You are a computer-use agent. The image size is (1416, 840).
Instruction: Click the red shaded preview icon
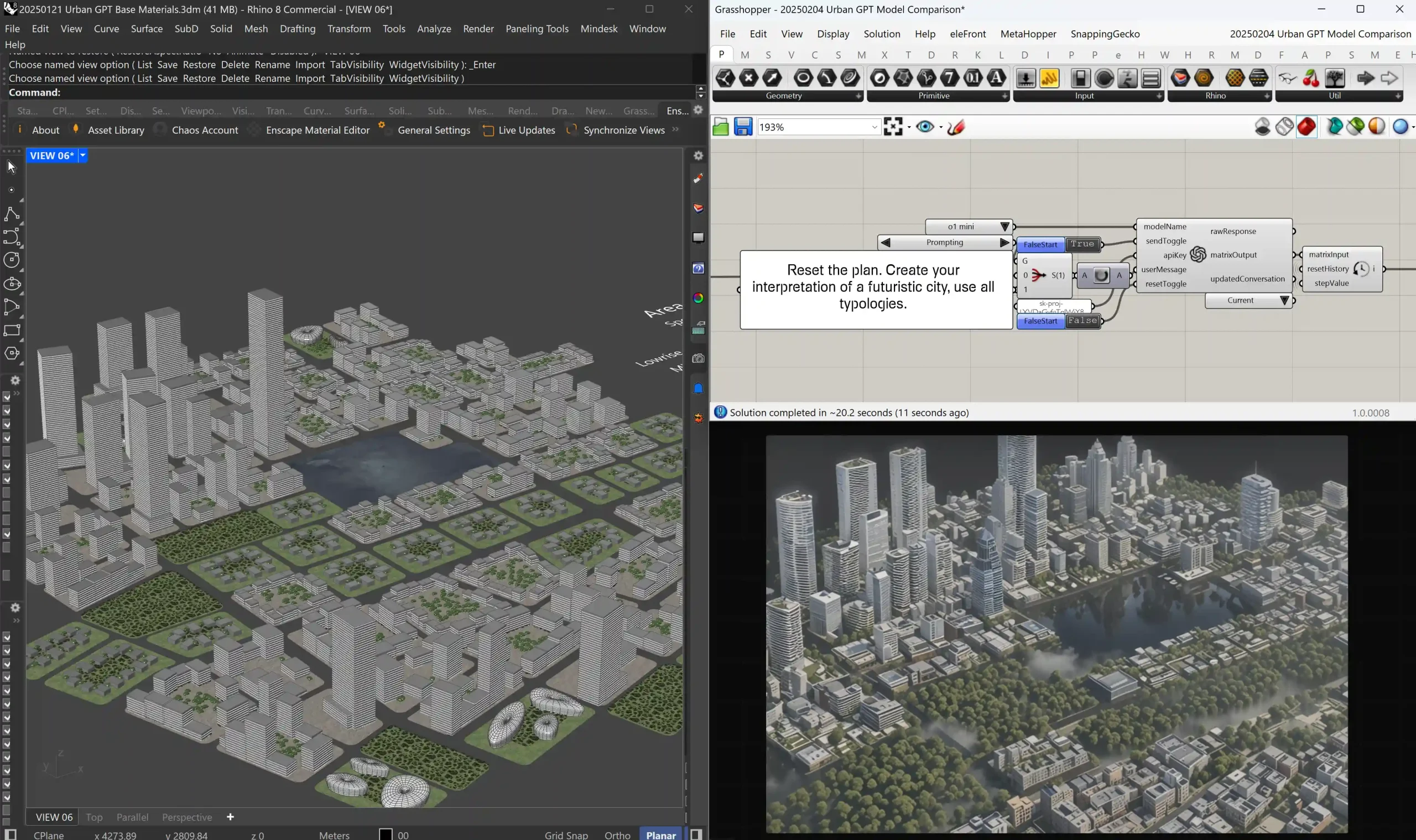click(x=1306, y=127)
